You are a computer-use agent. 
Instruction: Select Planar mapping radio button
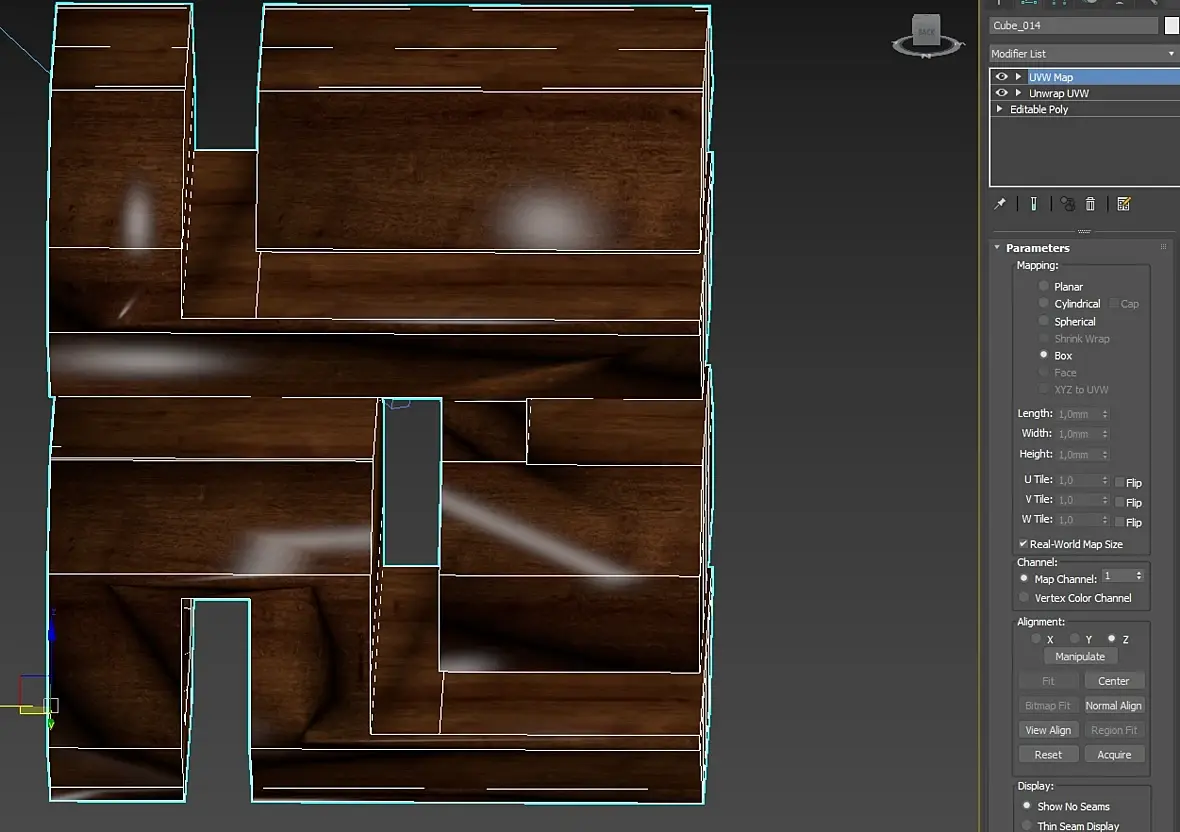(x=1044, y=286)
